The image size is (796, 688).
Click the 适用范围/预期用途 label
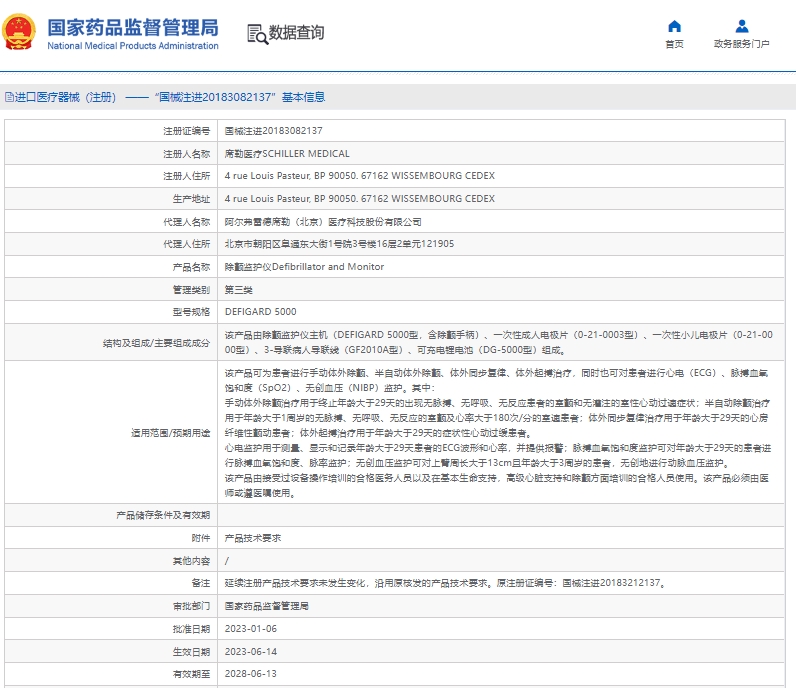click(x=171, y=433)
